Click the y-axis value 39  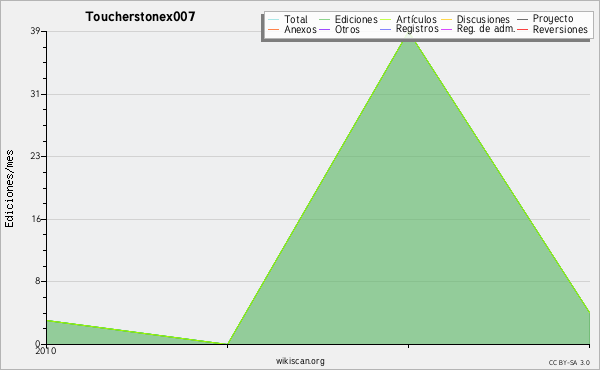pos(35,31)
